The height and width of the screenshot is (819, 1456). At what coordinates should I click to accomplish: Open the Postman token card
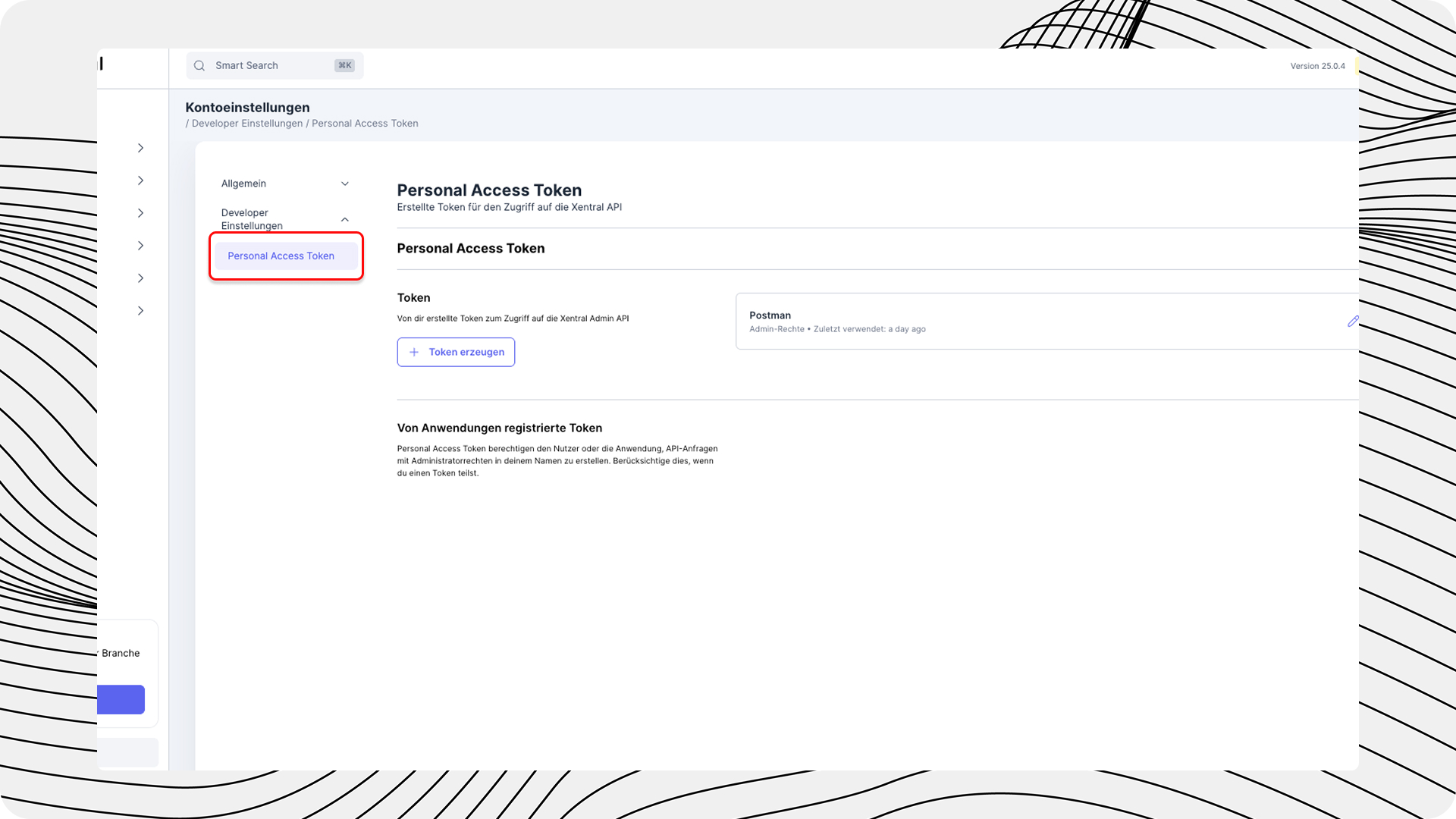click(1046, 322)
